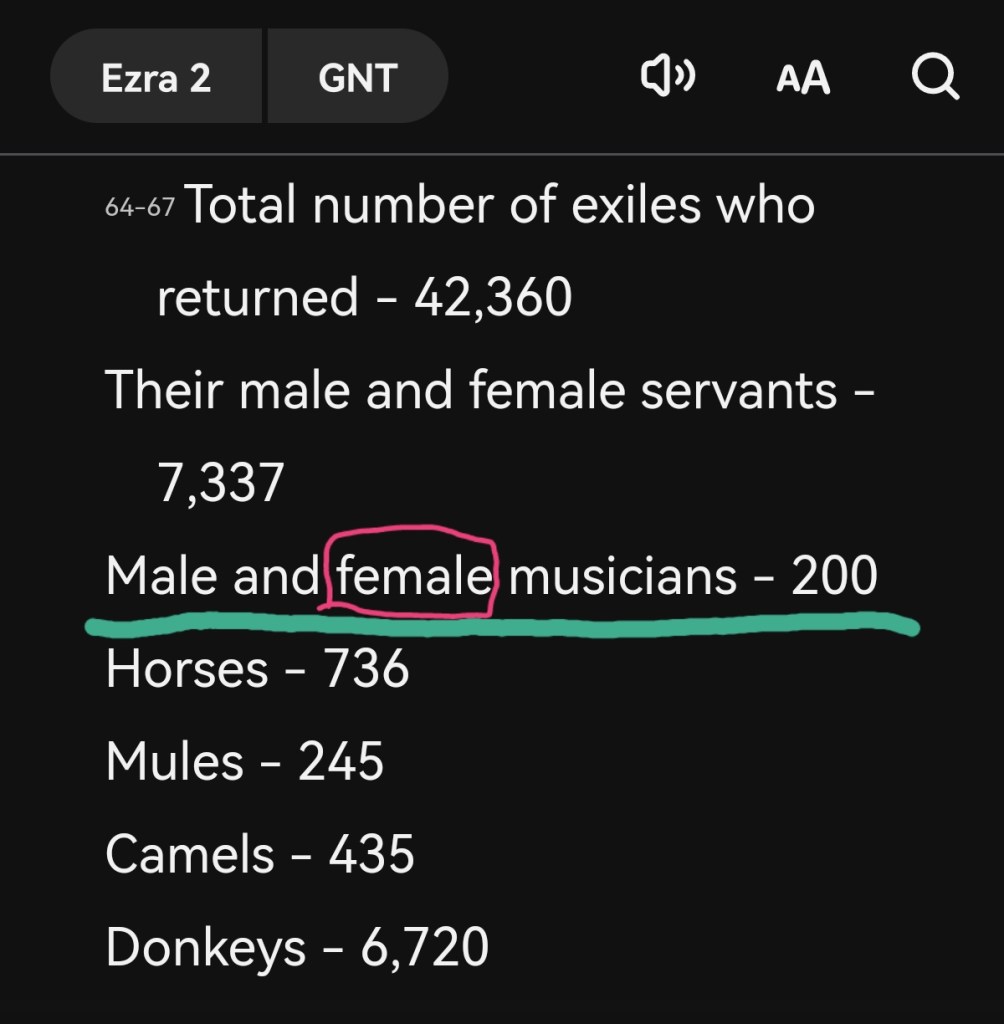Tap the 'Horses – 736' line
Screen dimensions: 1004x1024
[x=257, y=669]
